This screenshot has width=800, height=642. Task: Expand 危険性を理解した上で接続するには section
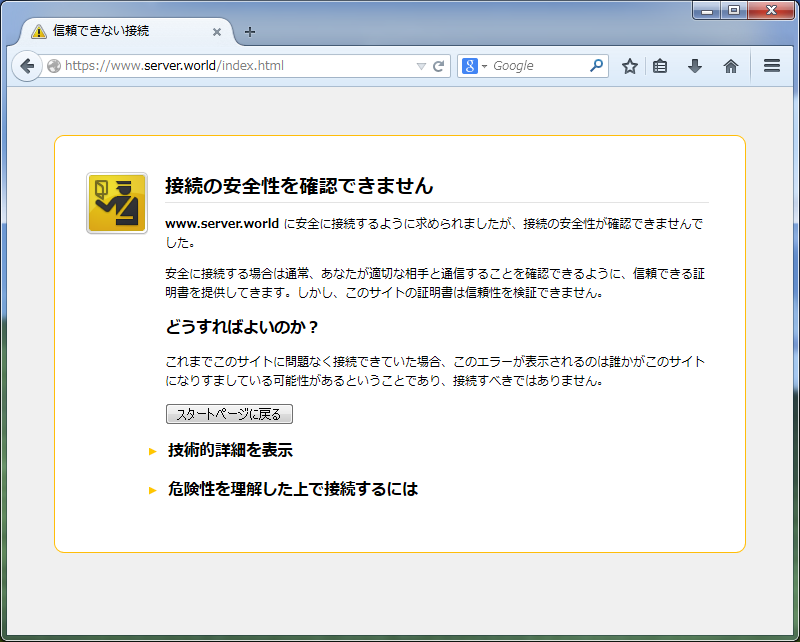tap(293, 489)
